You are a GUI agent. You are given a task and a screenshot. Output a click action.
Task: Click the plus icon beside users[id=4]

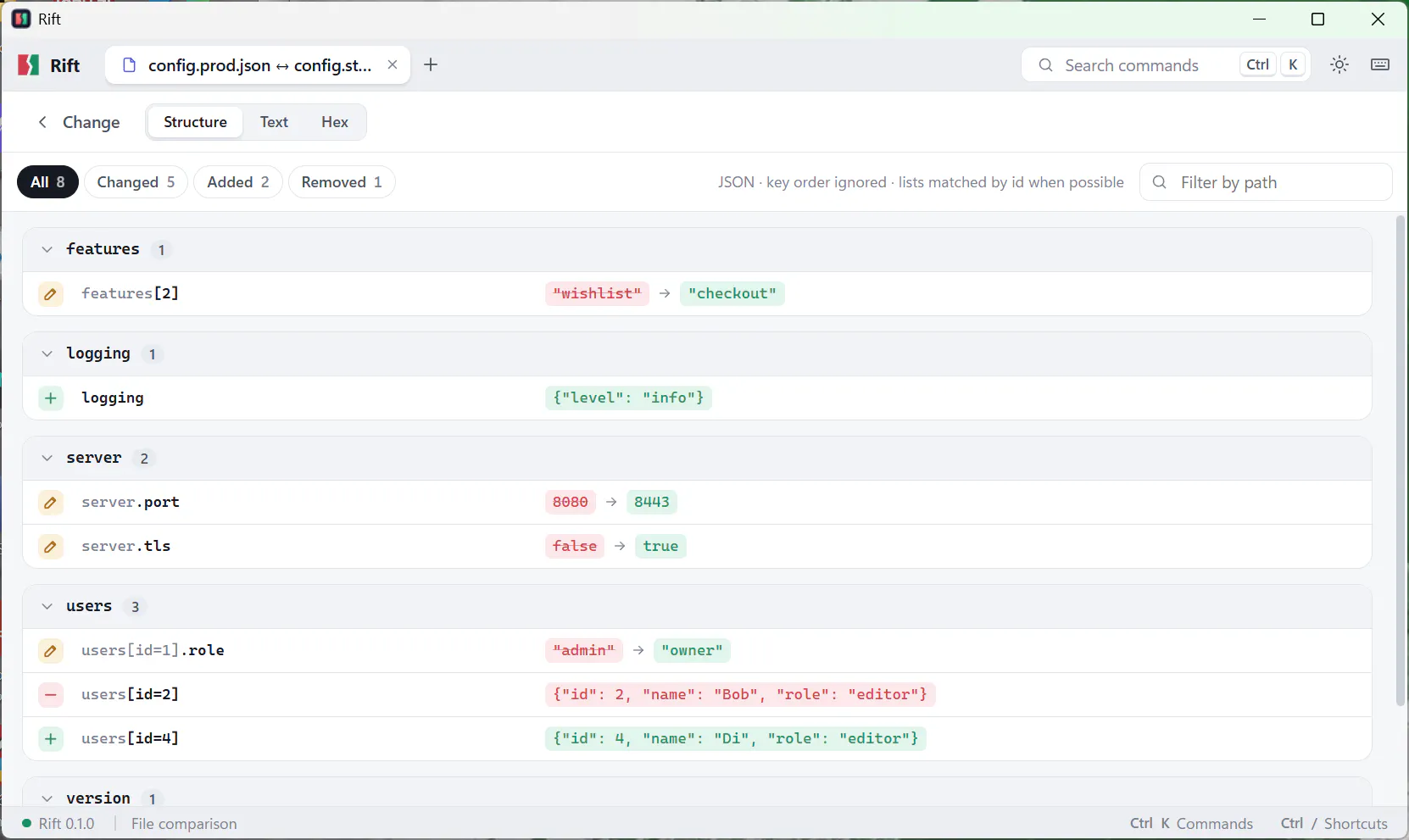(51, 739)
